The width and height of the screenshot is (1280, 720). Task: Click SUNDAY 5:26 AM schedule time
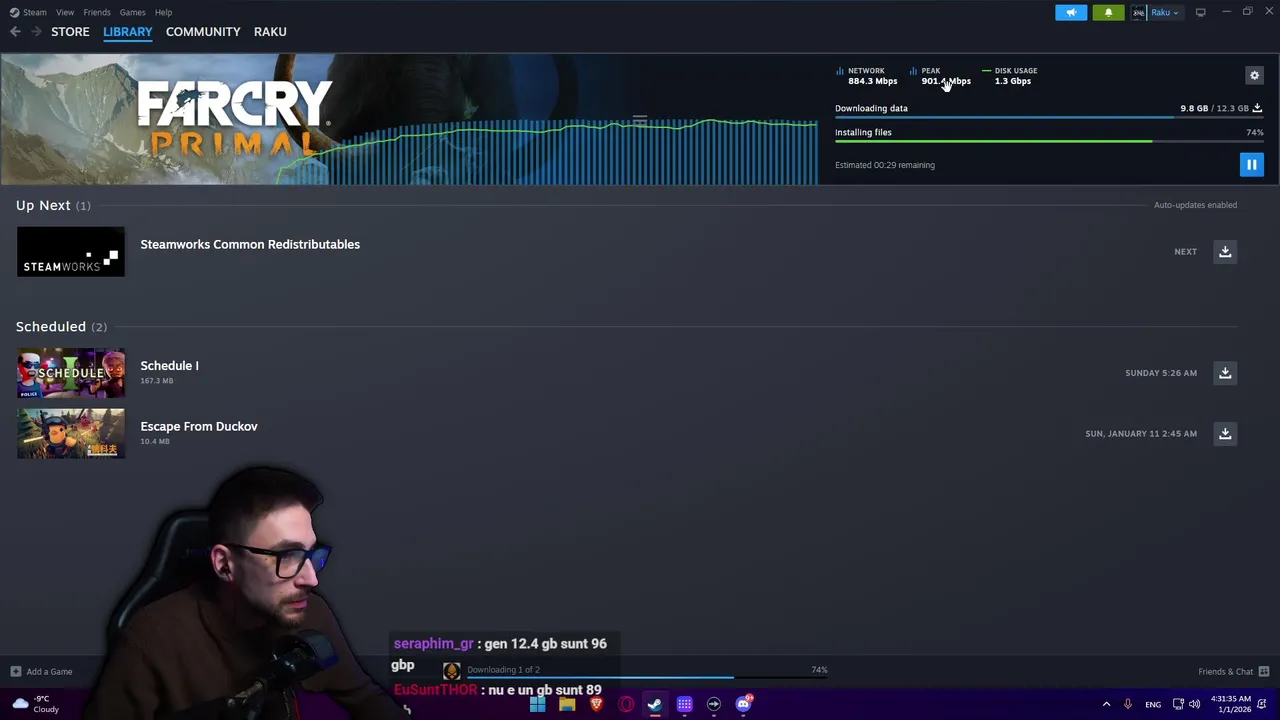point(1161,373)
